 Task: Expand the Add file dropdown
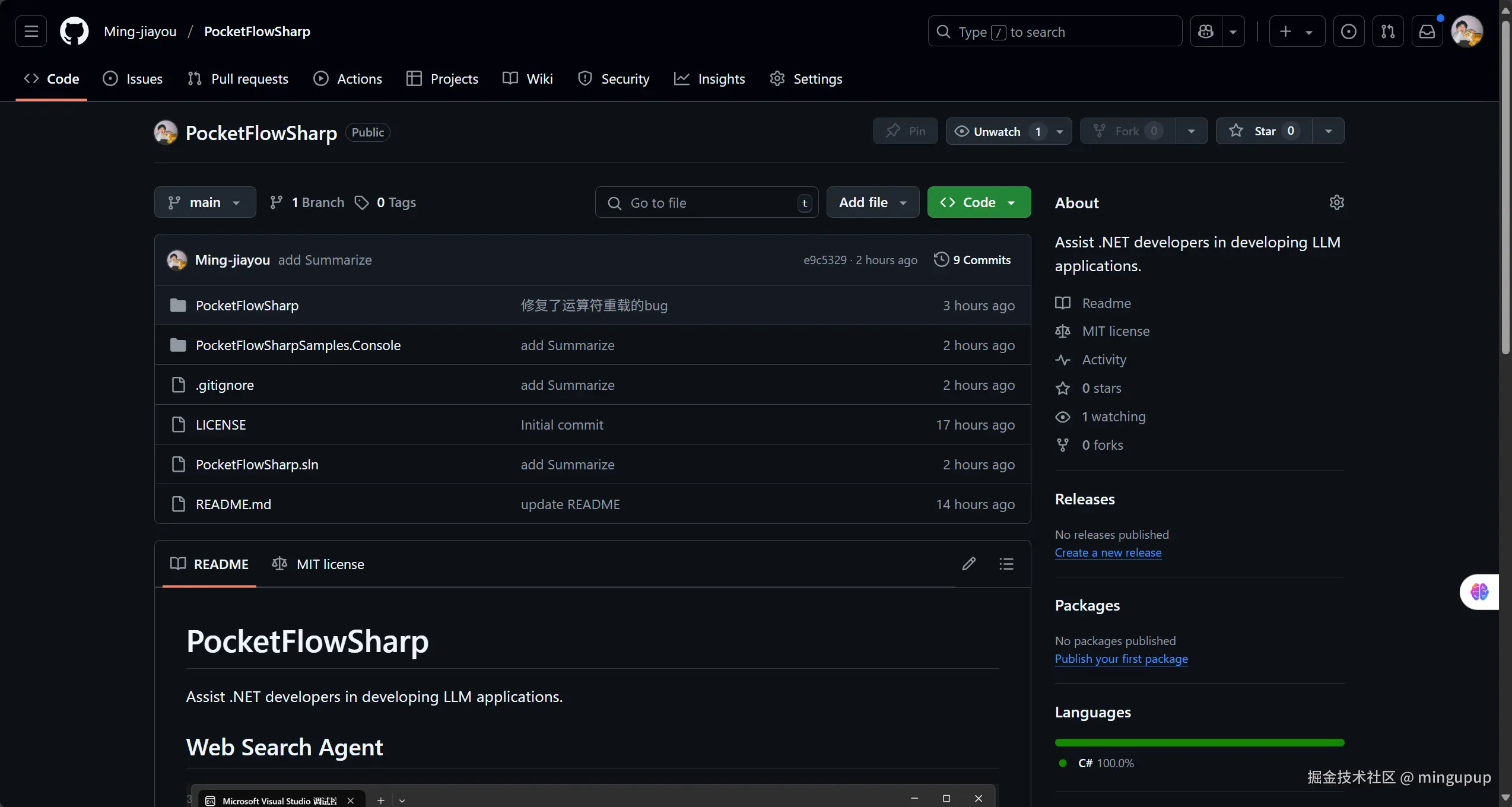(872, 202)
